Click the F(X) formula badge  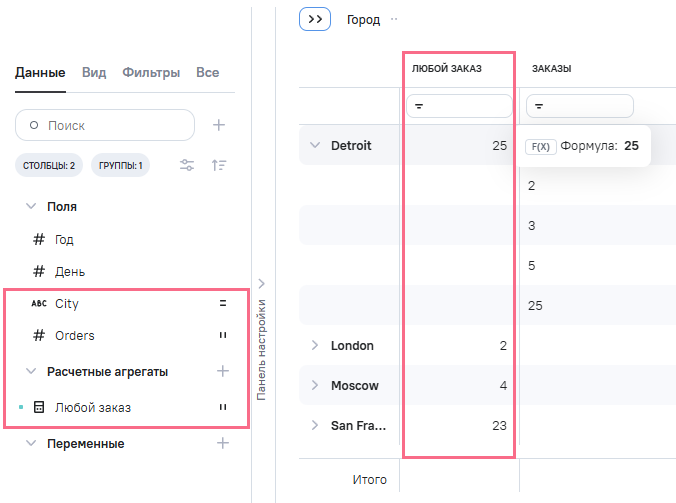pos(540,146)
